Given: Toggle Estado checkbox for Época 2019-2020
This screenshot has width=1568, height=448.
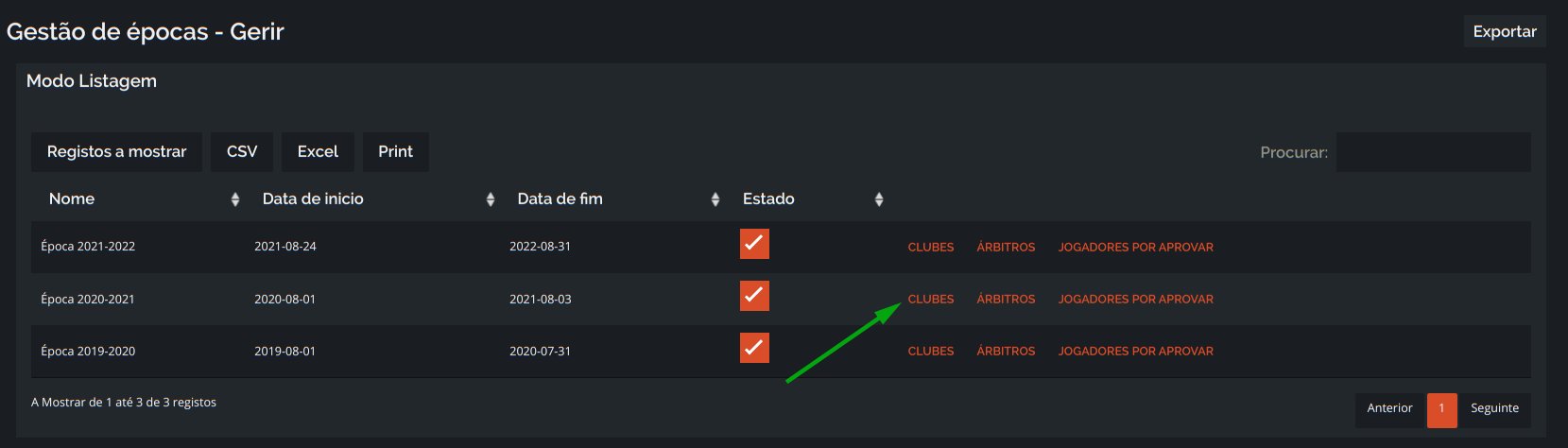Looking at the screenshot, I should pyautogui.click(x=754, y=348).
